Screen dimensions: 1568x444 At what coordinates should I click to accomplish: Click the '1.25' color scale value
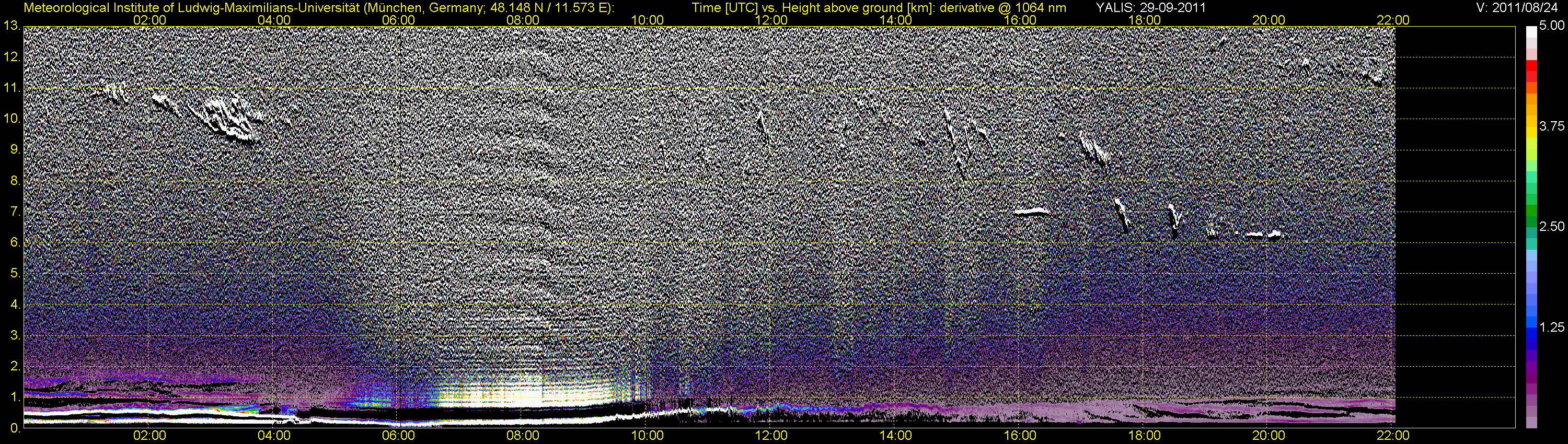pos(1552,327)
